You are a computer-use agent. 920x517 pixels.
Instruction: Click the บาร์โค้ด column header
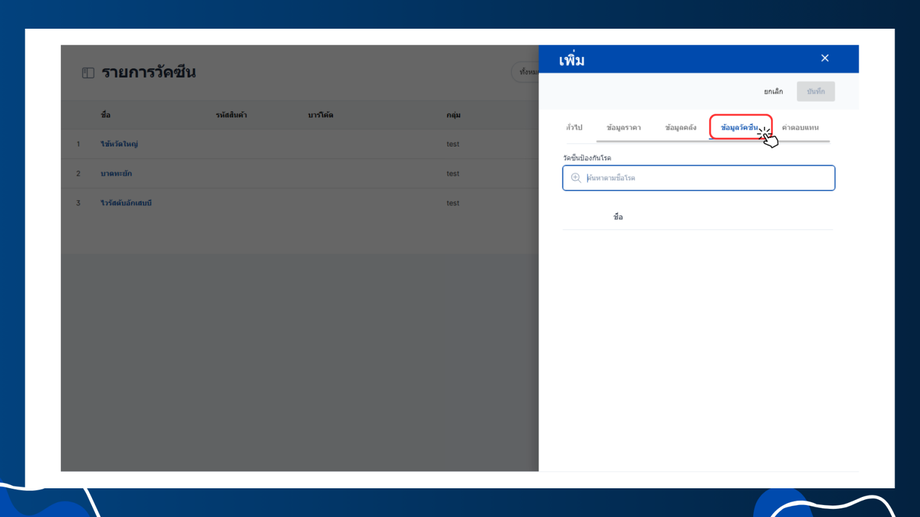pos(320,115)
